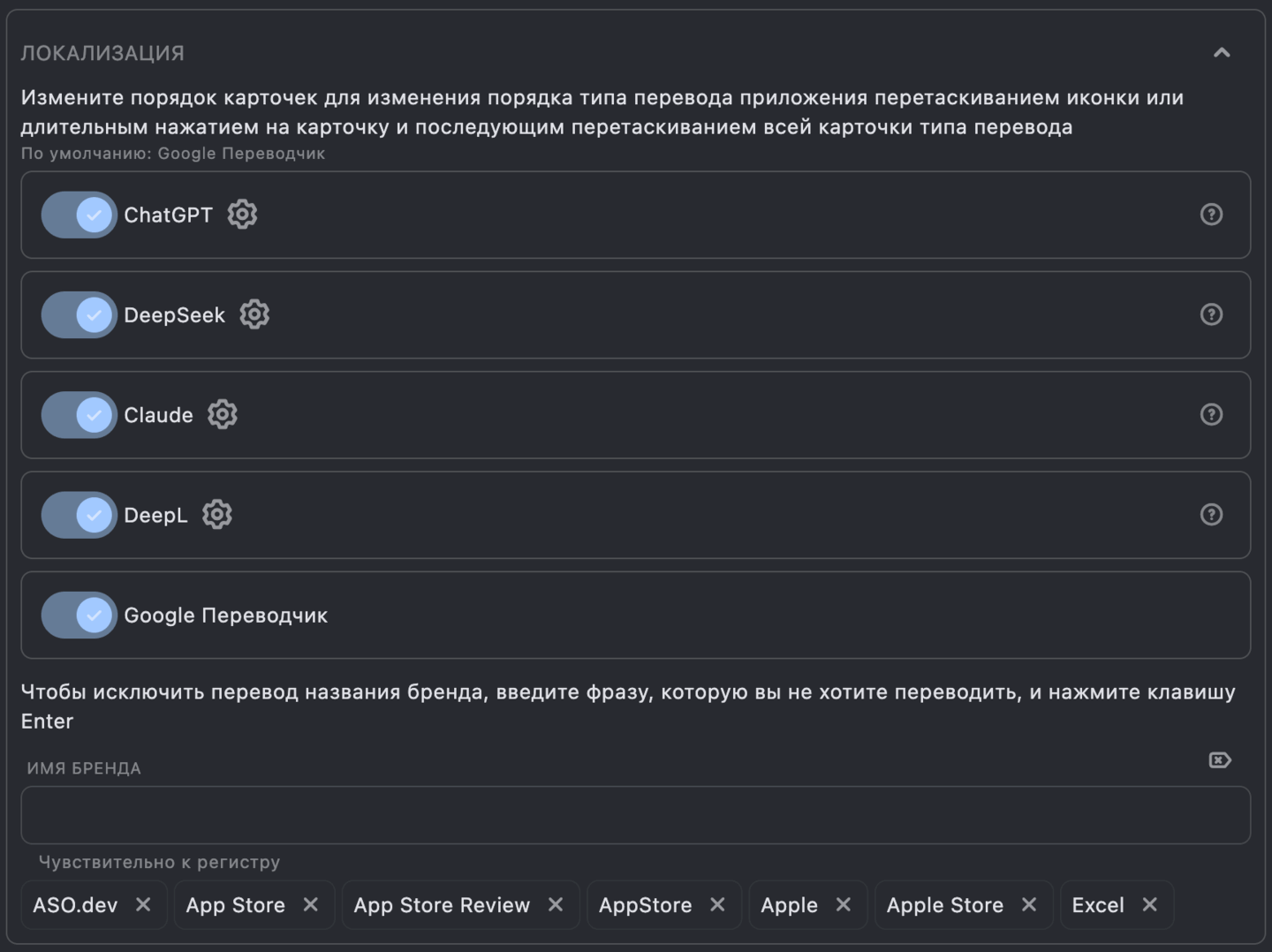
Task: Remove the App Store Review tag
Action: (556, 904)
